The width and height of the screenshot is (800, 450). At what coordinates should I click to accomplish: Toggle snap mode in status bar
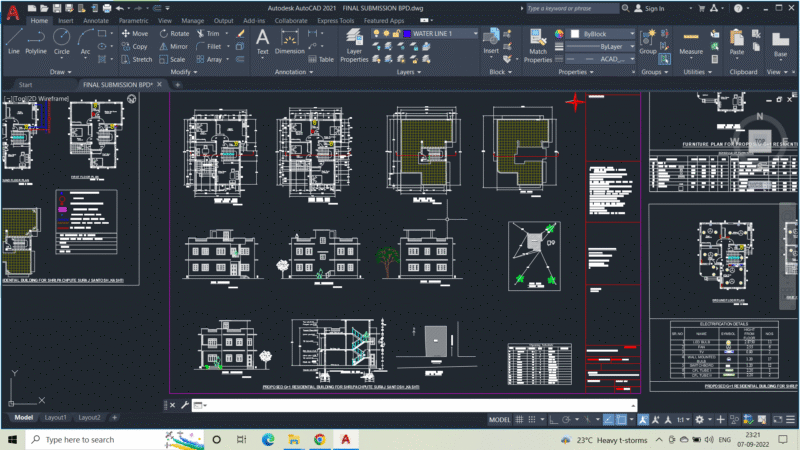point(532,419)
